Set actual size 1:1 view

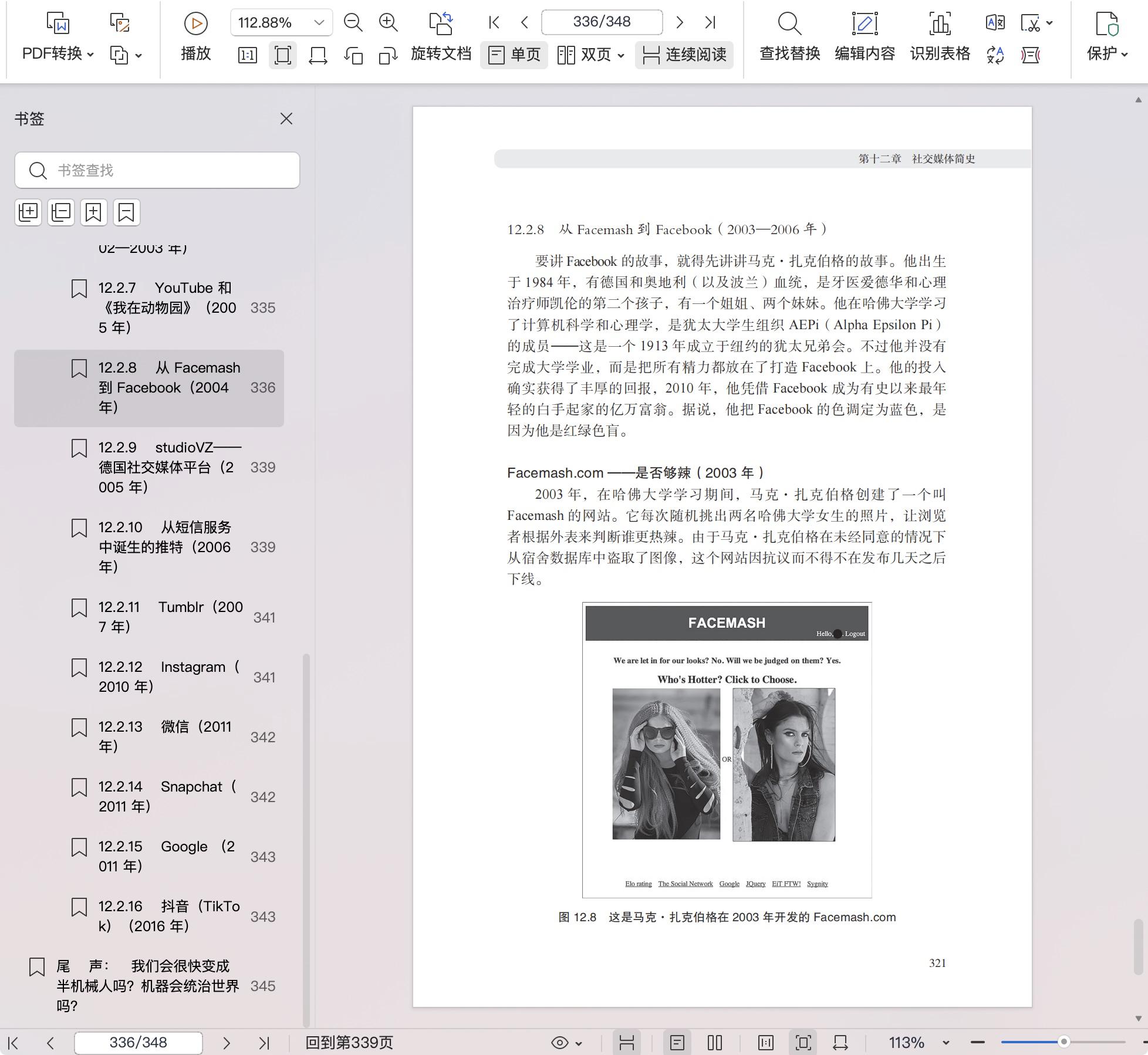coord(247,55)
